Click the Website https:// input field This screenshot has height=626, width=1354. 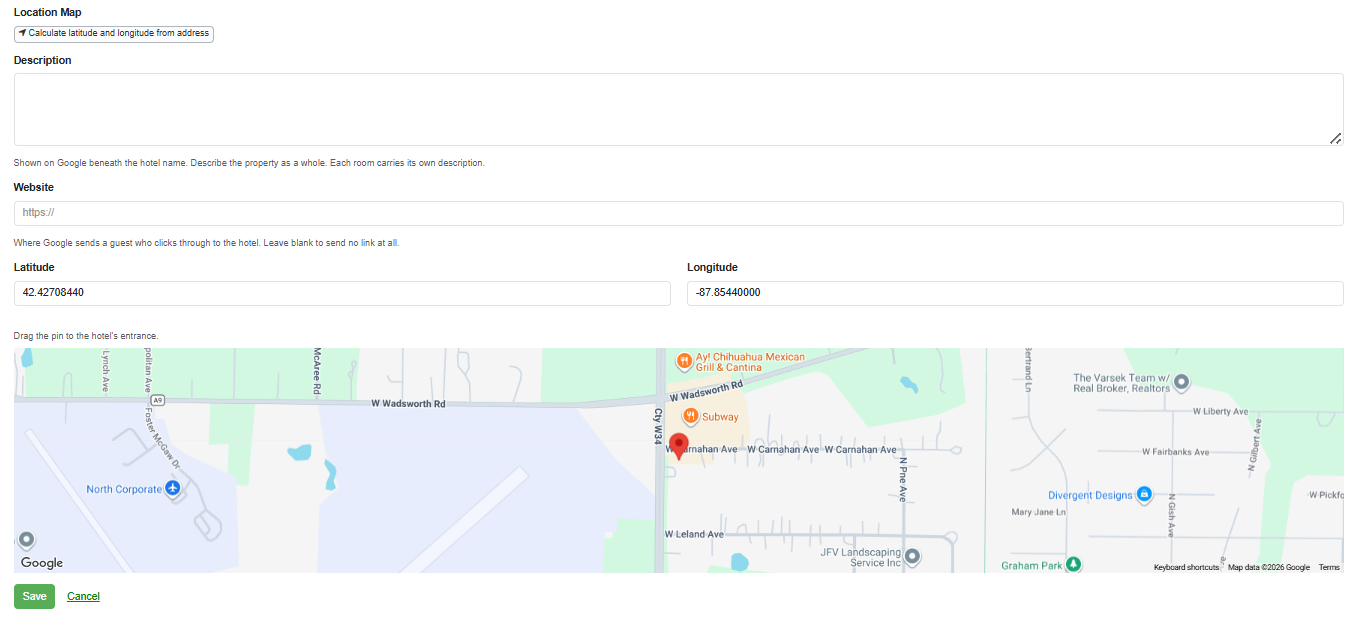coord(678,213)
